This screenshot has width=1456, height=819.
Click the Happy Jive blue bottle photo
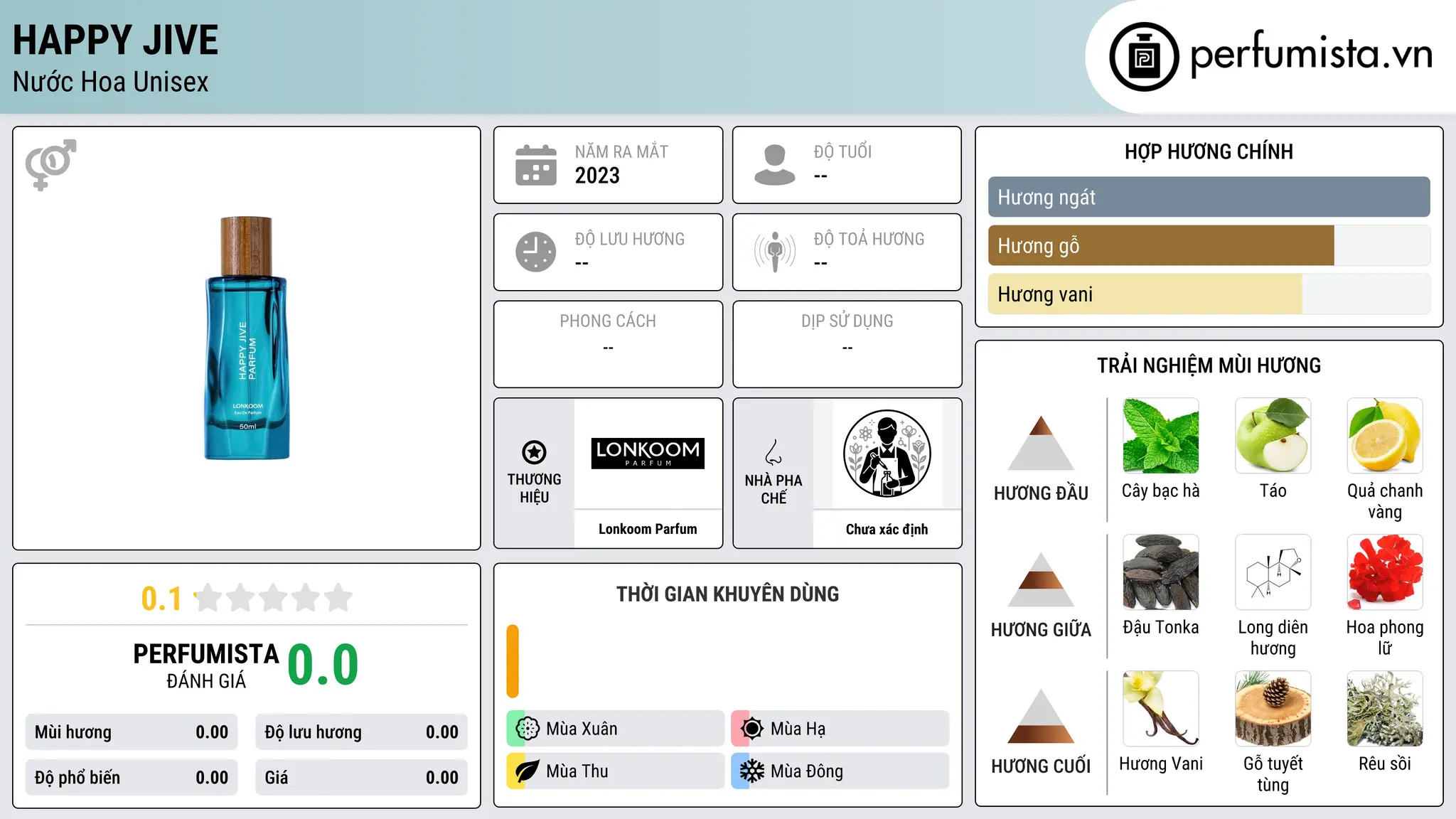247,338
